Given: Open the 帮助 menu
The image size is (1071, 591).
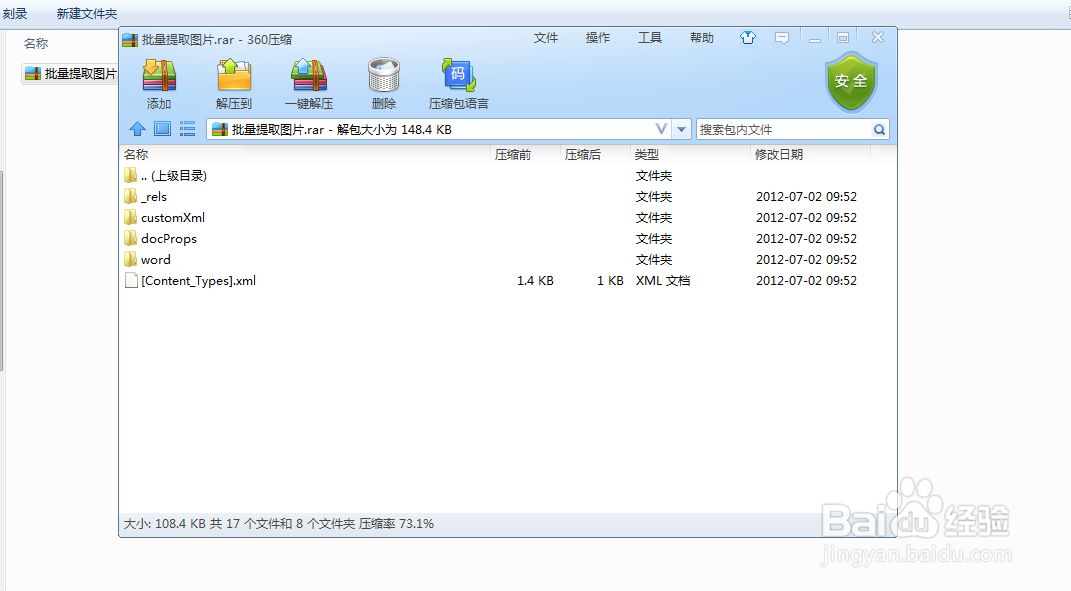Looking at the screenshot, I should pyautogui.click(x=701, y=38).
